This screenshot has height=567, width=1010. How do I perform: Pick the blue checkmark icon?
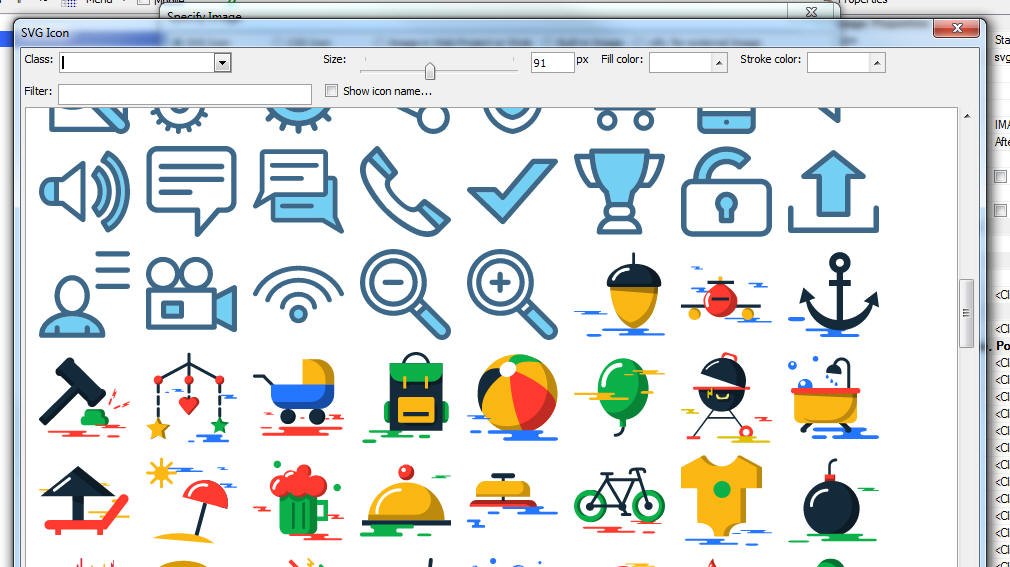pyautogui.click(x=512, y=191)
